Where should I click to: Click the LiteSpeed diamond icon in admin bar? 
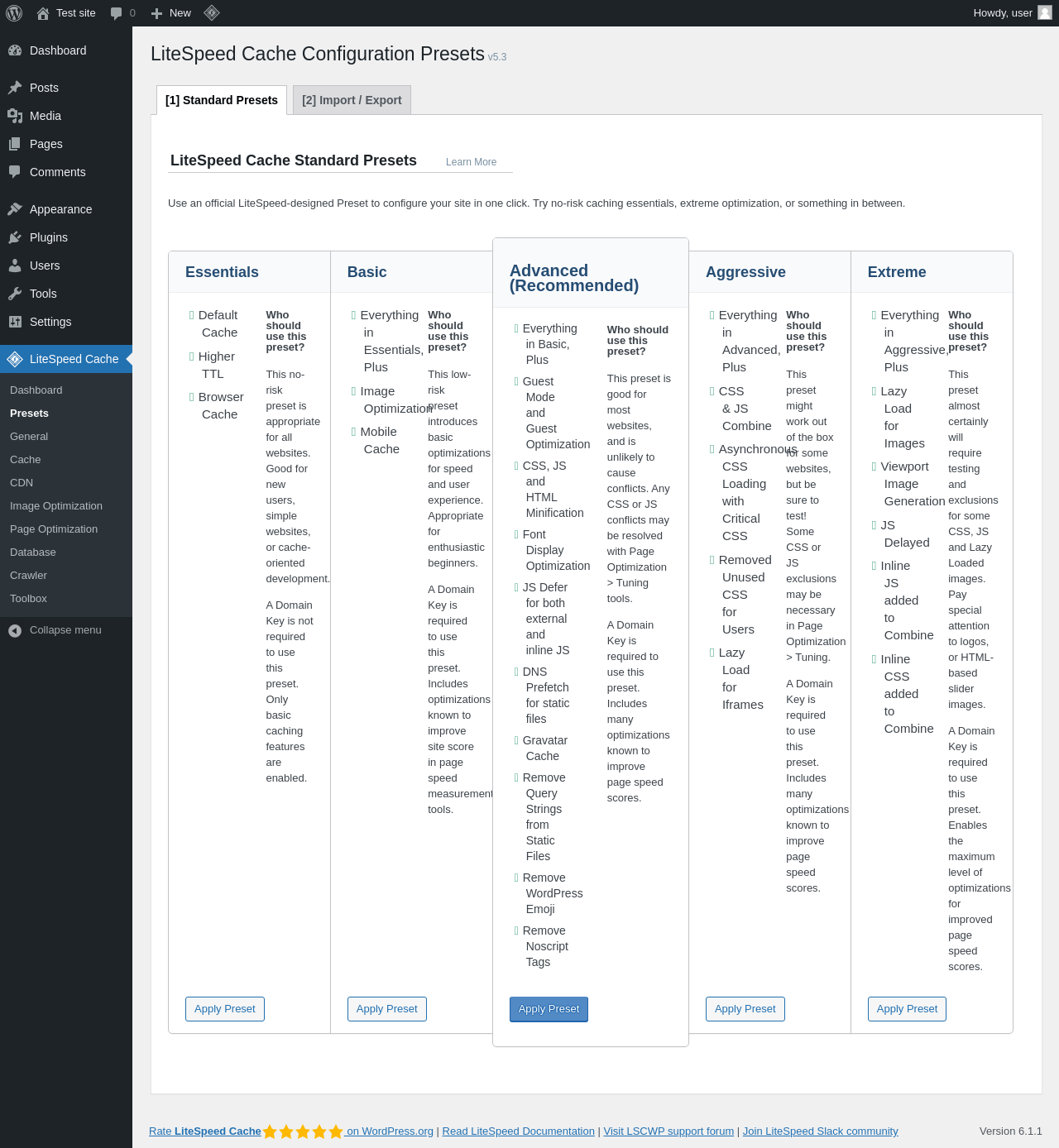pyautogui.click(x=212, y=12)
